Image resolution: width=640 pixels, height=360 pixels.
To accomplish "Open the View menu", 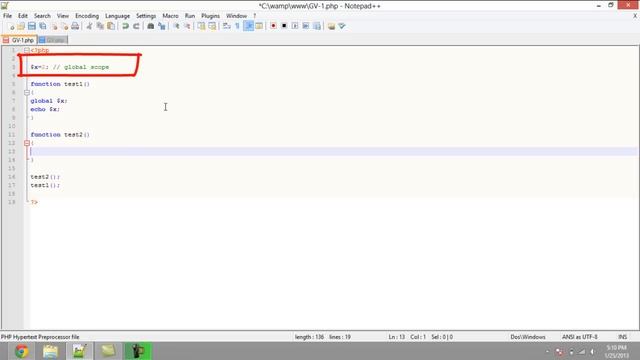I will coord(62,16).
